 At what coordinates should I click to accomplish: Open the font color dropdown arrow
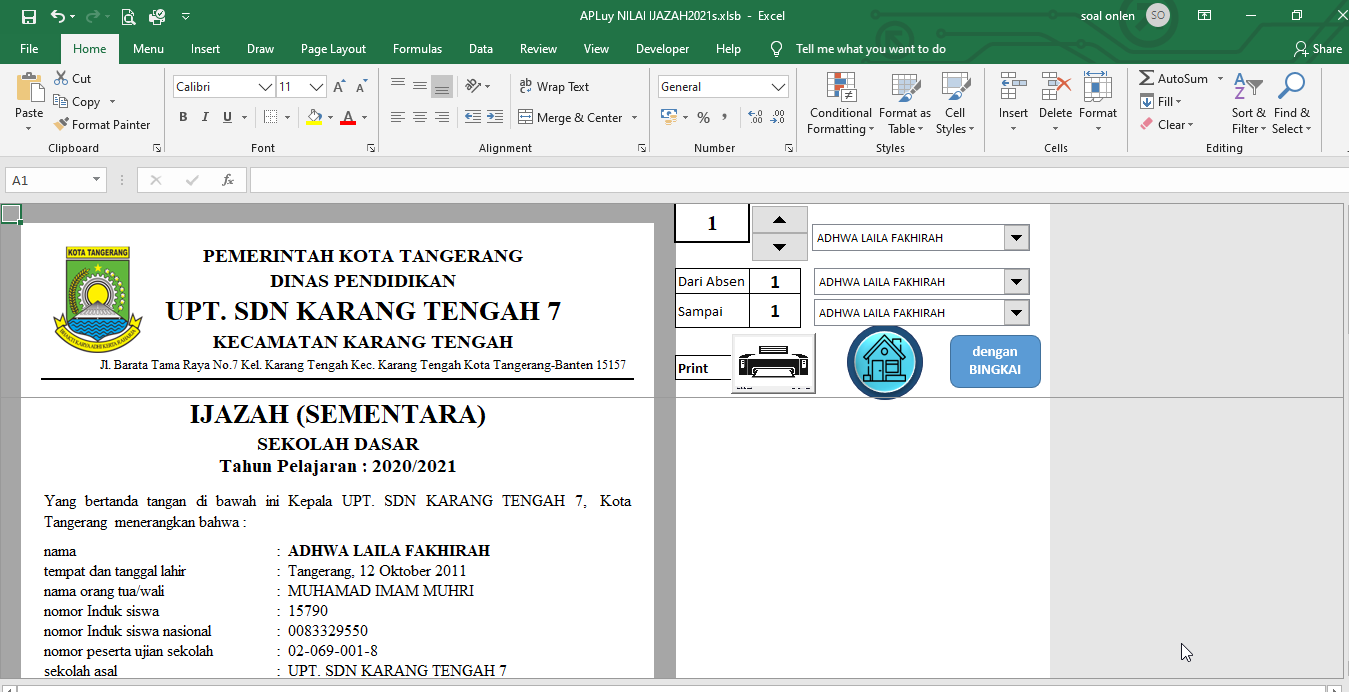(x=364, y=117)
